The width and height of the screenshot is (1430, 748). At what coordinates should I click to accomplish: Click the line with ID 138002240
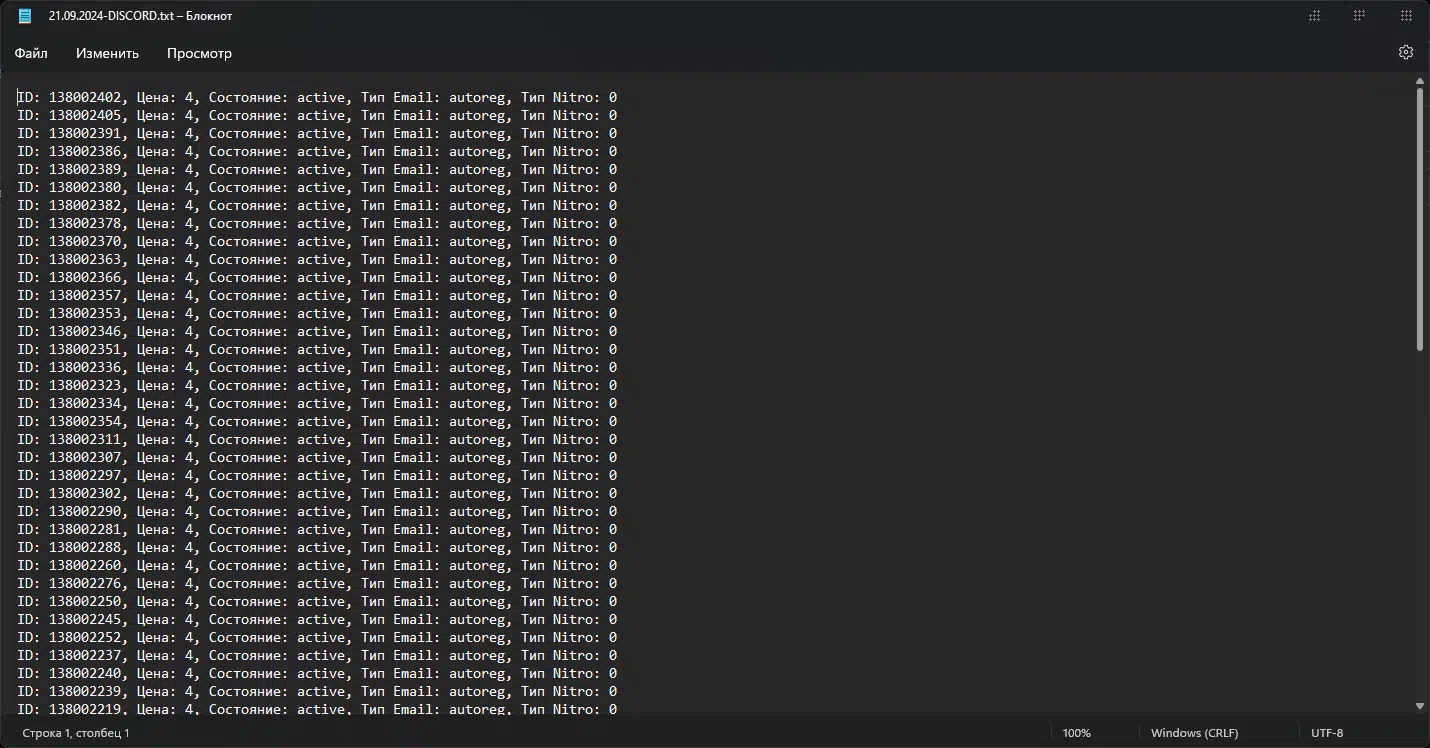(317, 673)
